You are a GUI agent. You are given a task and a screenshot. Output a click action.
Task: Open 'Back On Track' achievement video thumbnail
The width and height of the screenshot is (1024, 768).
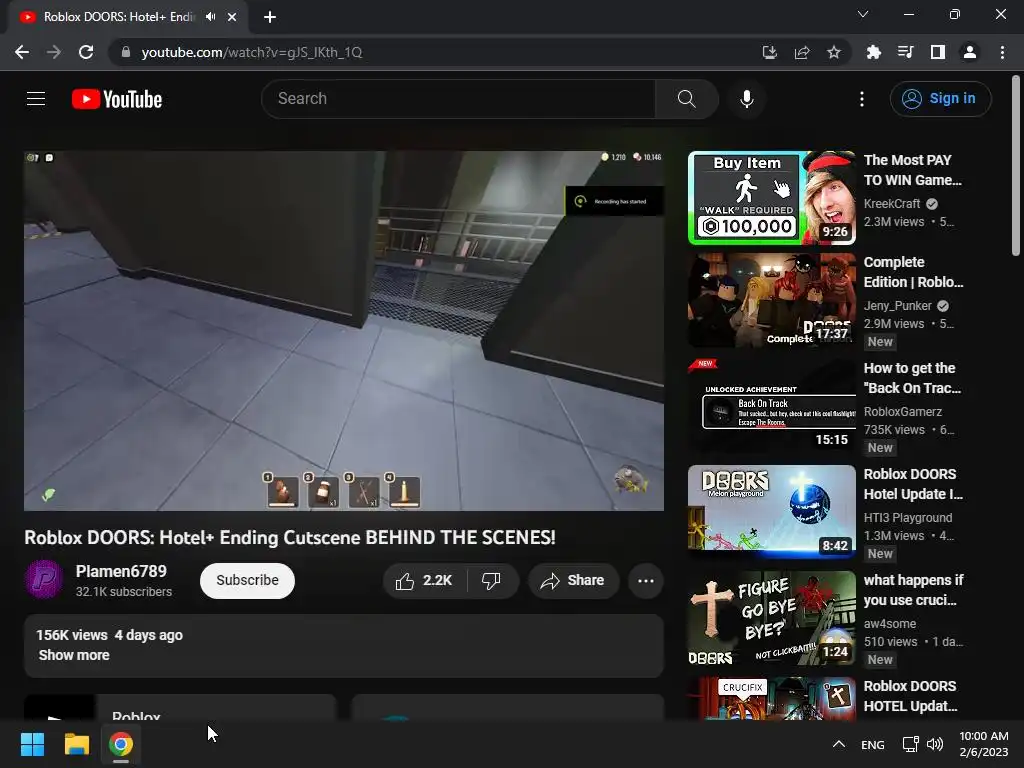[771, 406]
